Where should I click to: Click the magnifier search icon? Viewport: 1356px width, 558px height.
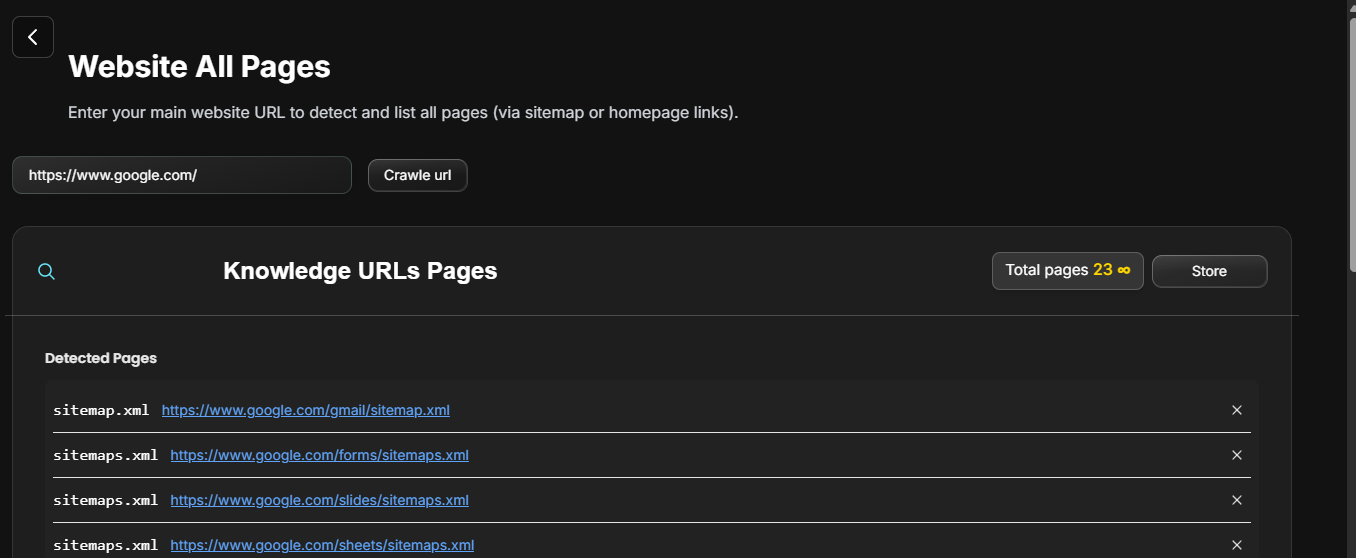coord(46,271)
